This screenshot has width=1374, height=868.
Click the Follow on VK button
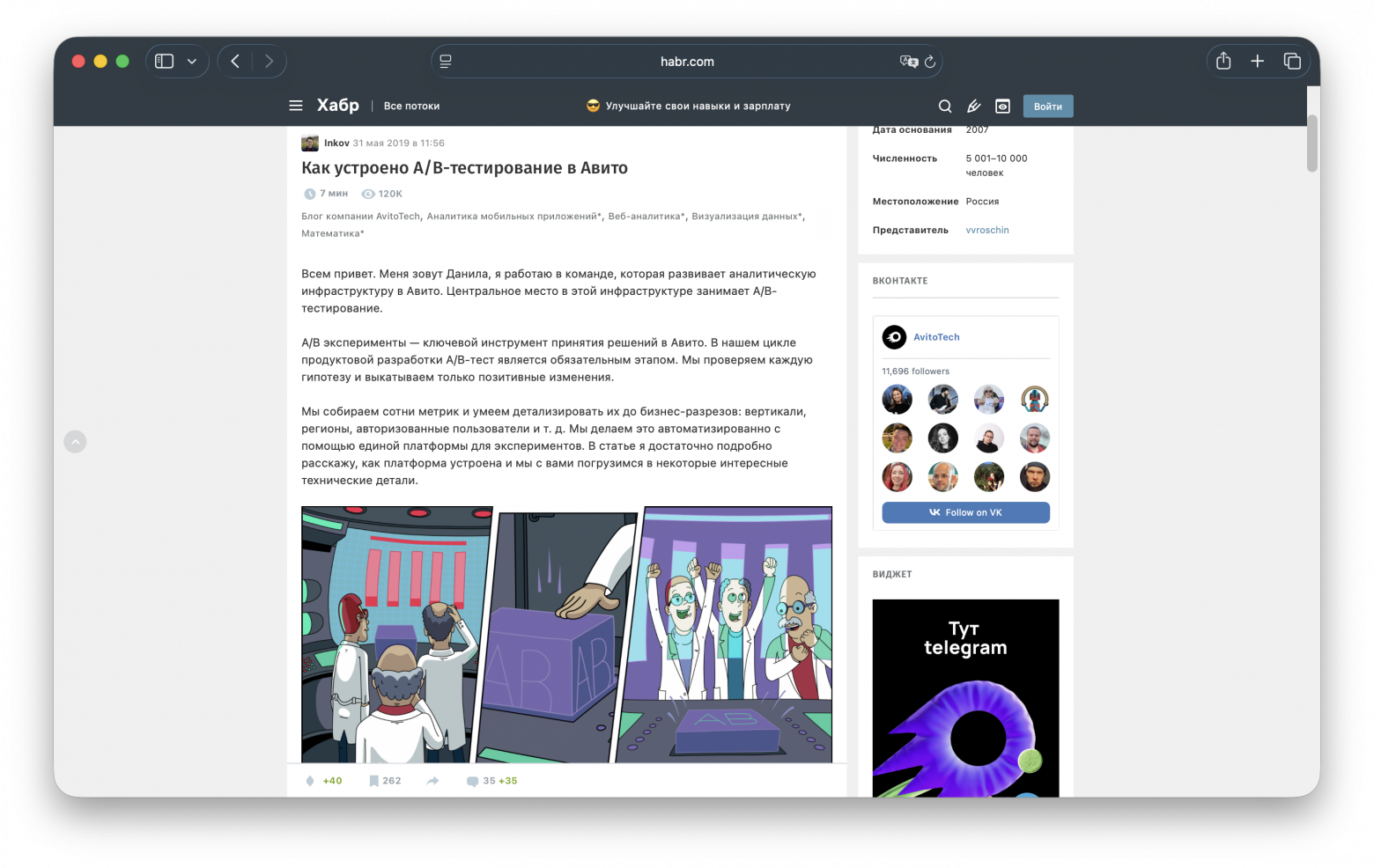965,512
